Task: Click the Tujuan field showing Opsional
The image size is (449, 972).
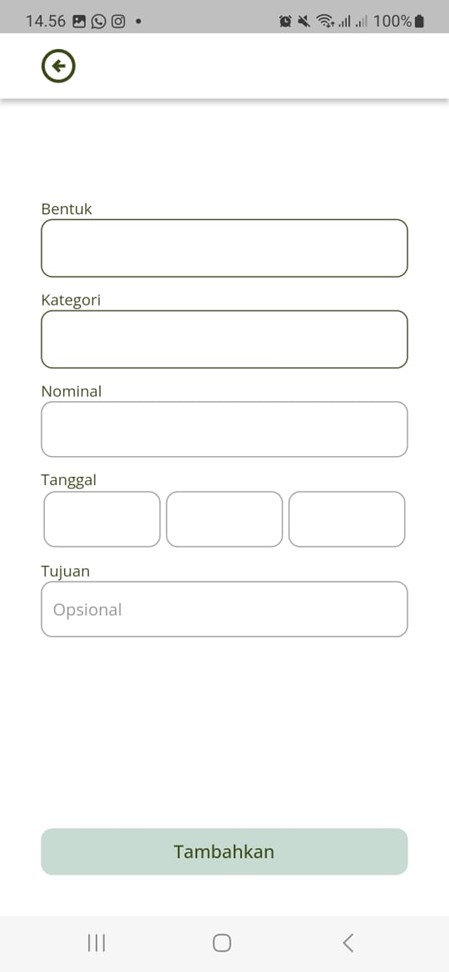Action: [x=224, y=609]
